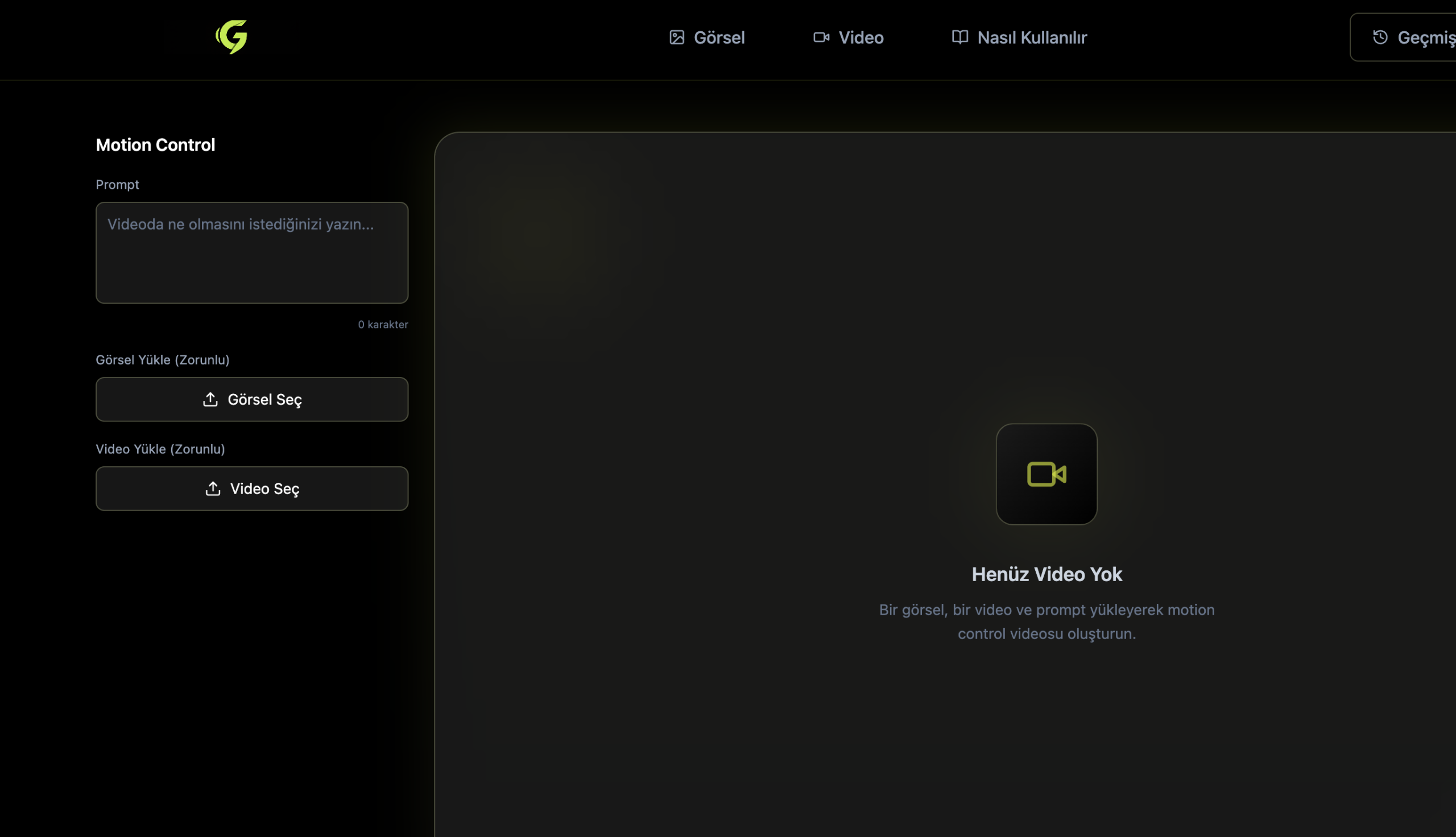Click the green G logo
The height and width of the screenshot is (837, 1456).
coord(231,37)
